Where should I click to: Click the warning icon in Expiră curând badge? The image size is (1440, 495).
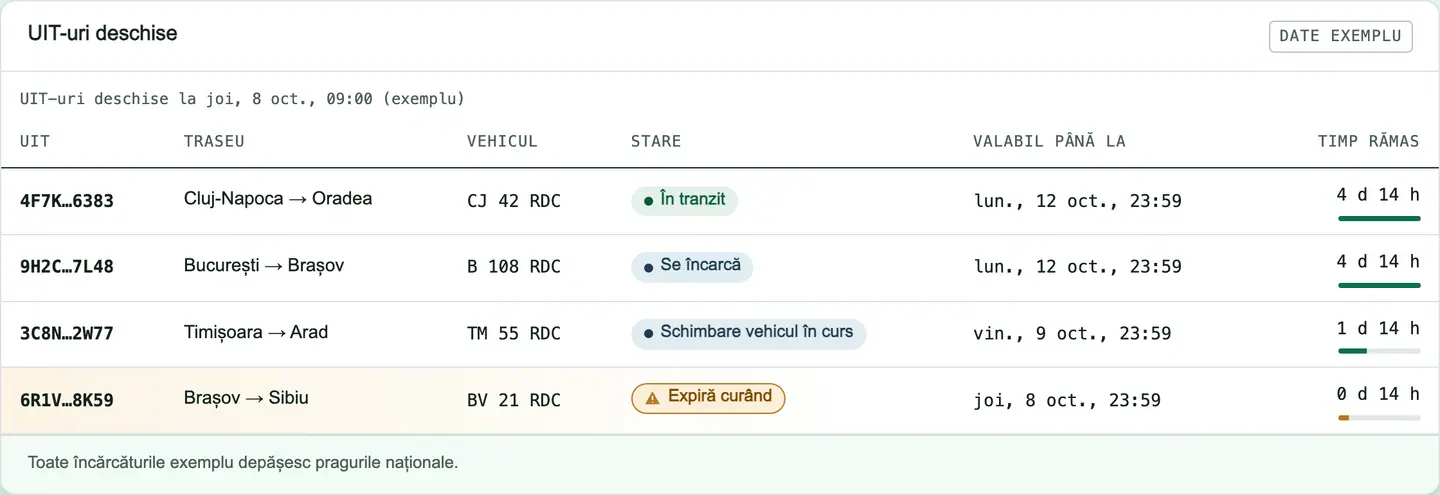point(652,398)
